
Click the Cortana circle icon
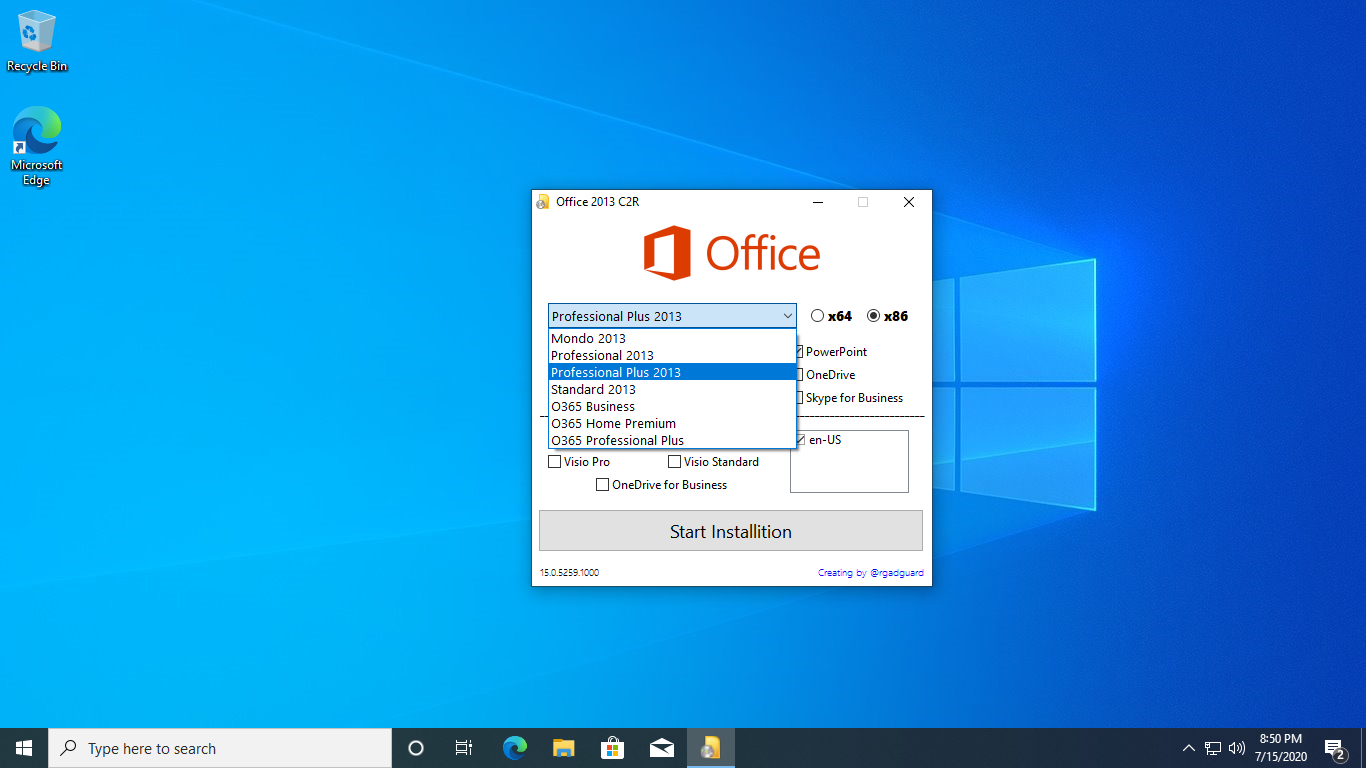tap(416, 748)
